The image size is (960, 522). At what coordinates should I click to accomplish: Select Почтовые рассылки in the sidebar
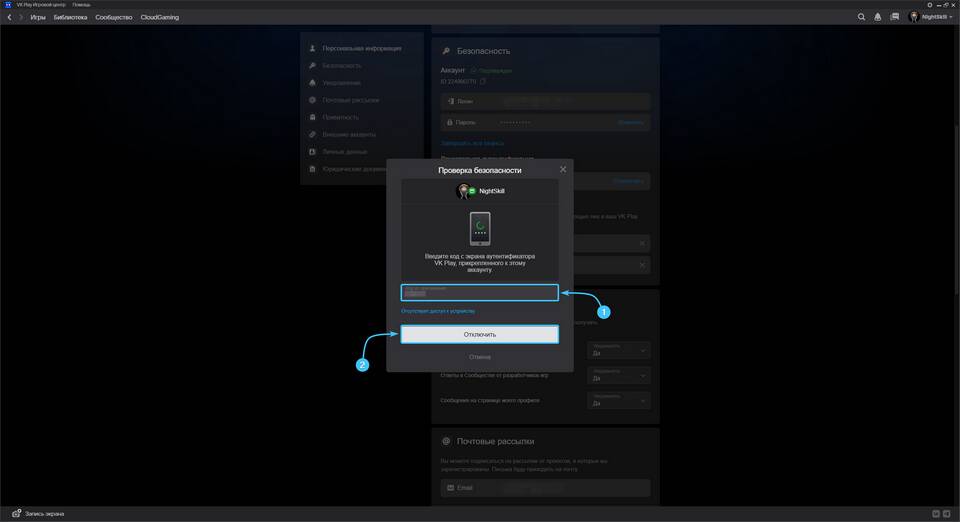(x=350, y=100)
